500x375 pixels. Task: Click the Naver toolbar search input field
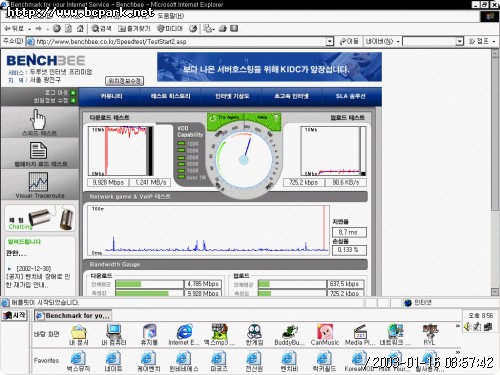click(x=430, y=41)
